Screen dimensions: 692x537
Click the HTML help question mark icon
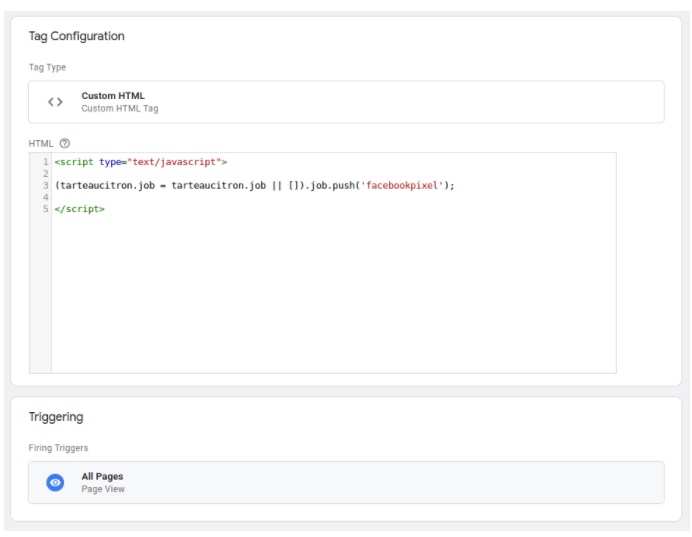tap(65, 143)
